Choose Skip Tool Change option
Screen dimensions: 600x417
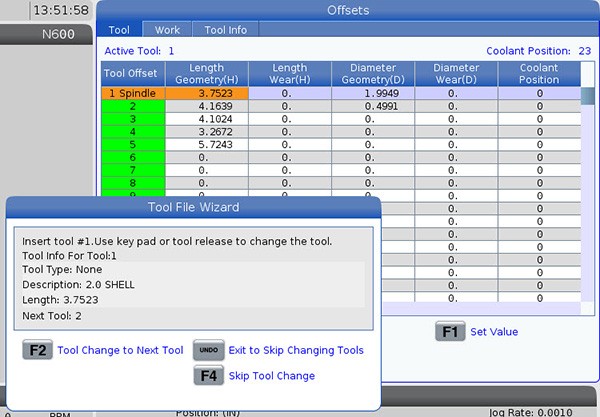(x=272, y=376)
